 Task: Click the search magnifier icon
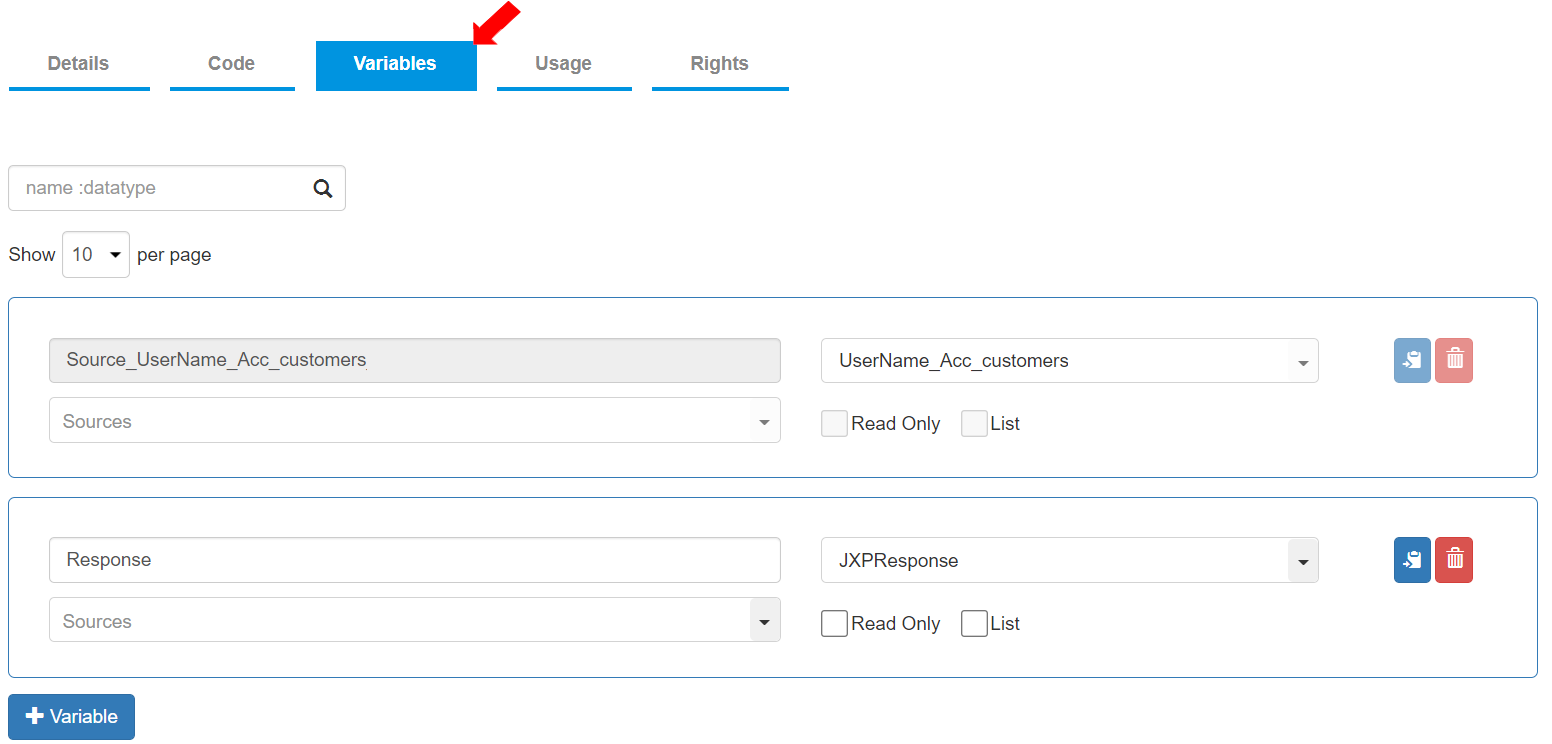[322, 189]
